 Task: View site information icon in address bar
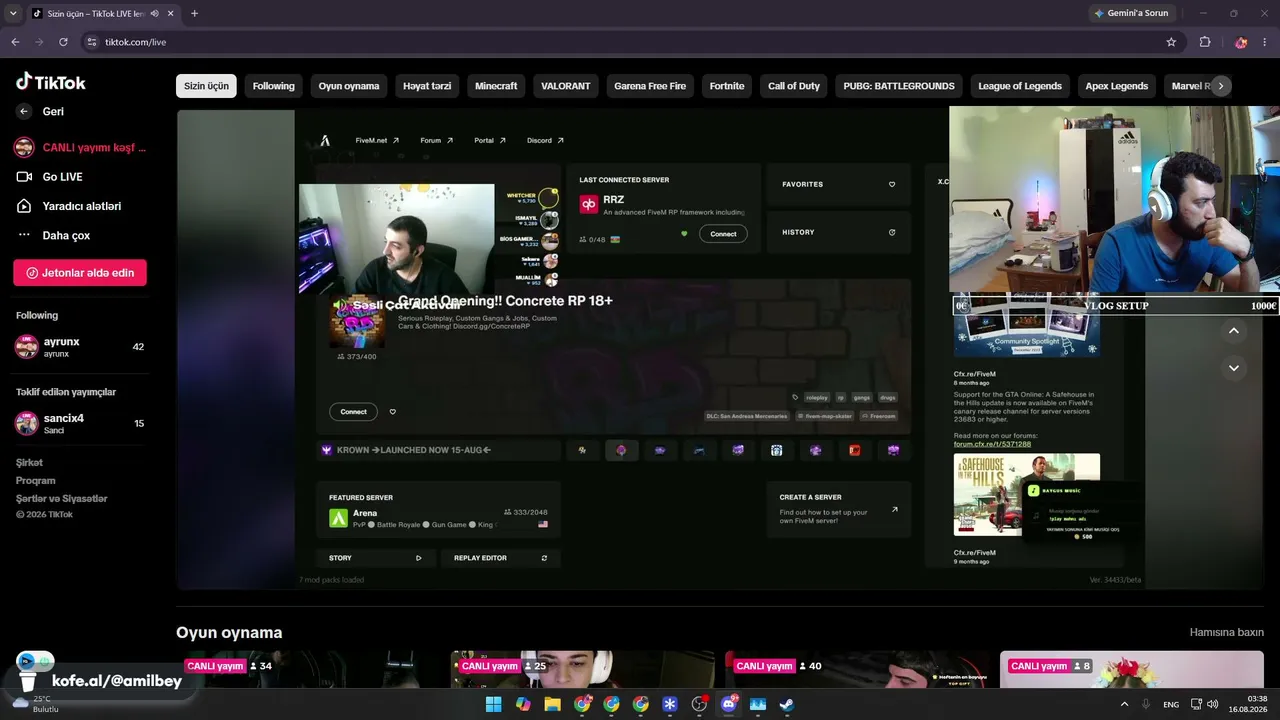tap(92, 42)
